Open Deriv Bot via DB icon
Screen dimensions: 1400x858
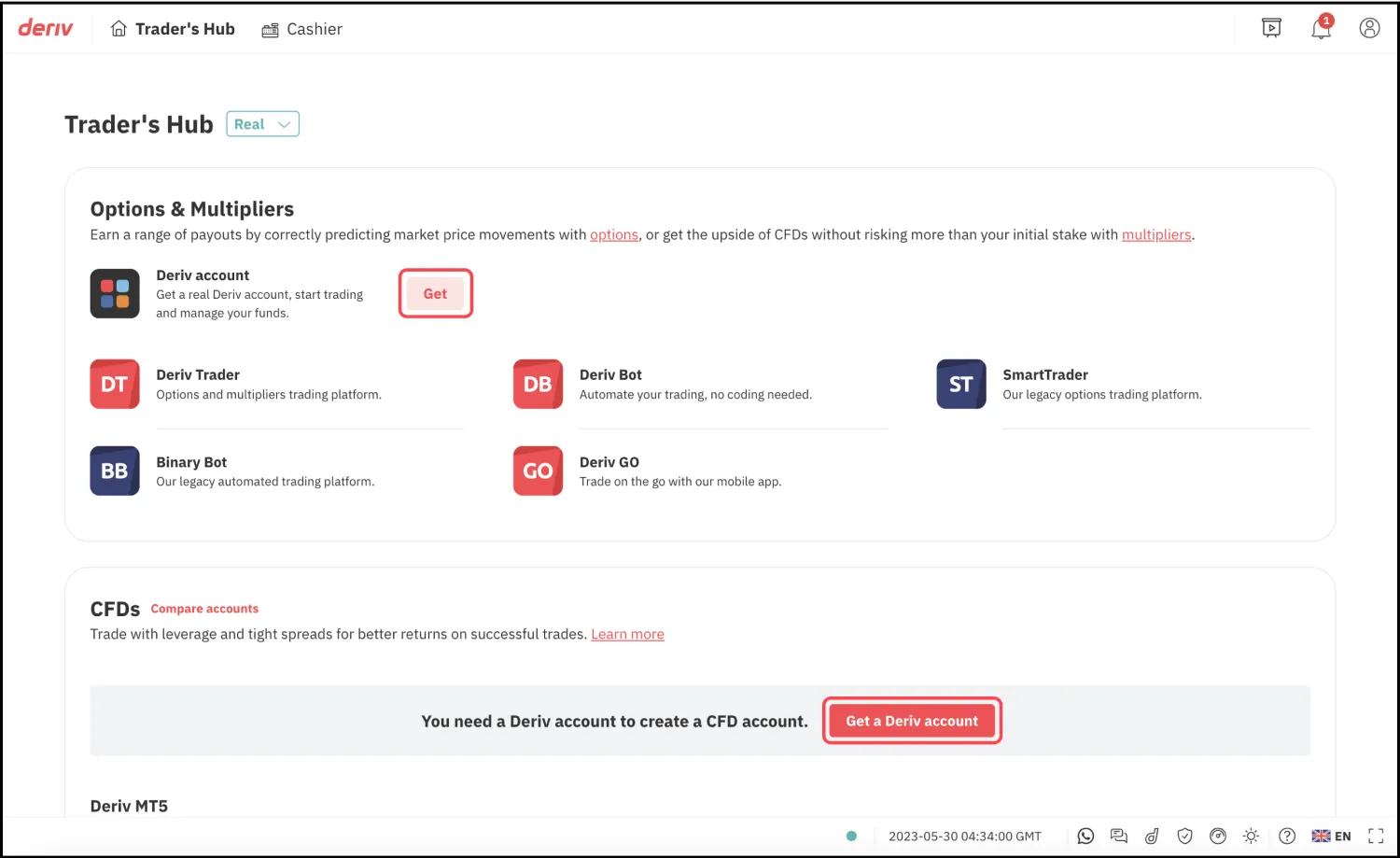538,384
